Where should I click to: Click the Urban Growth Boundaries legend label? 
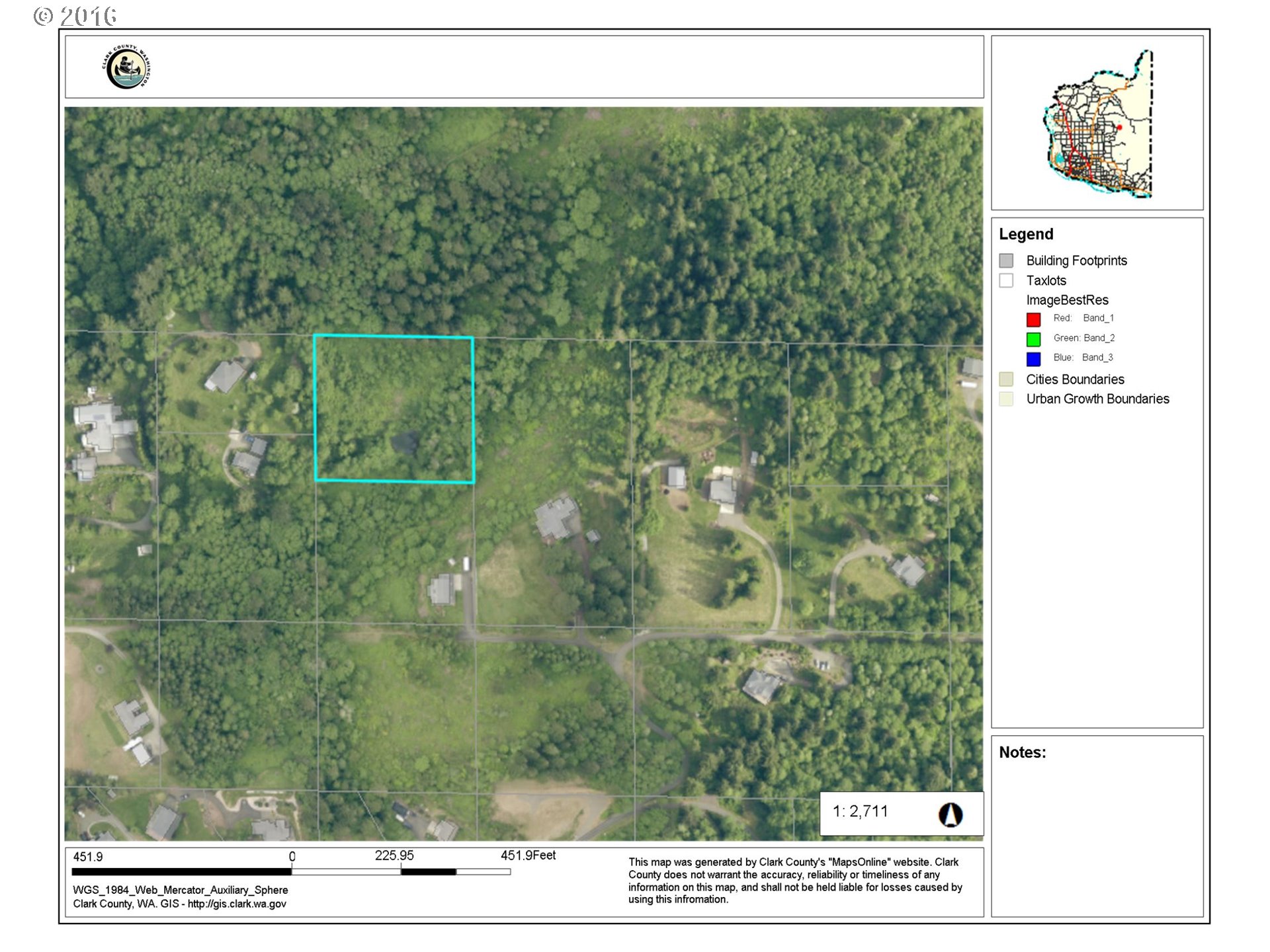coord(1097,399)
